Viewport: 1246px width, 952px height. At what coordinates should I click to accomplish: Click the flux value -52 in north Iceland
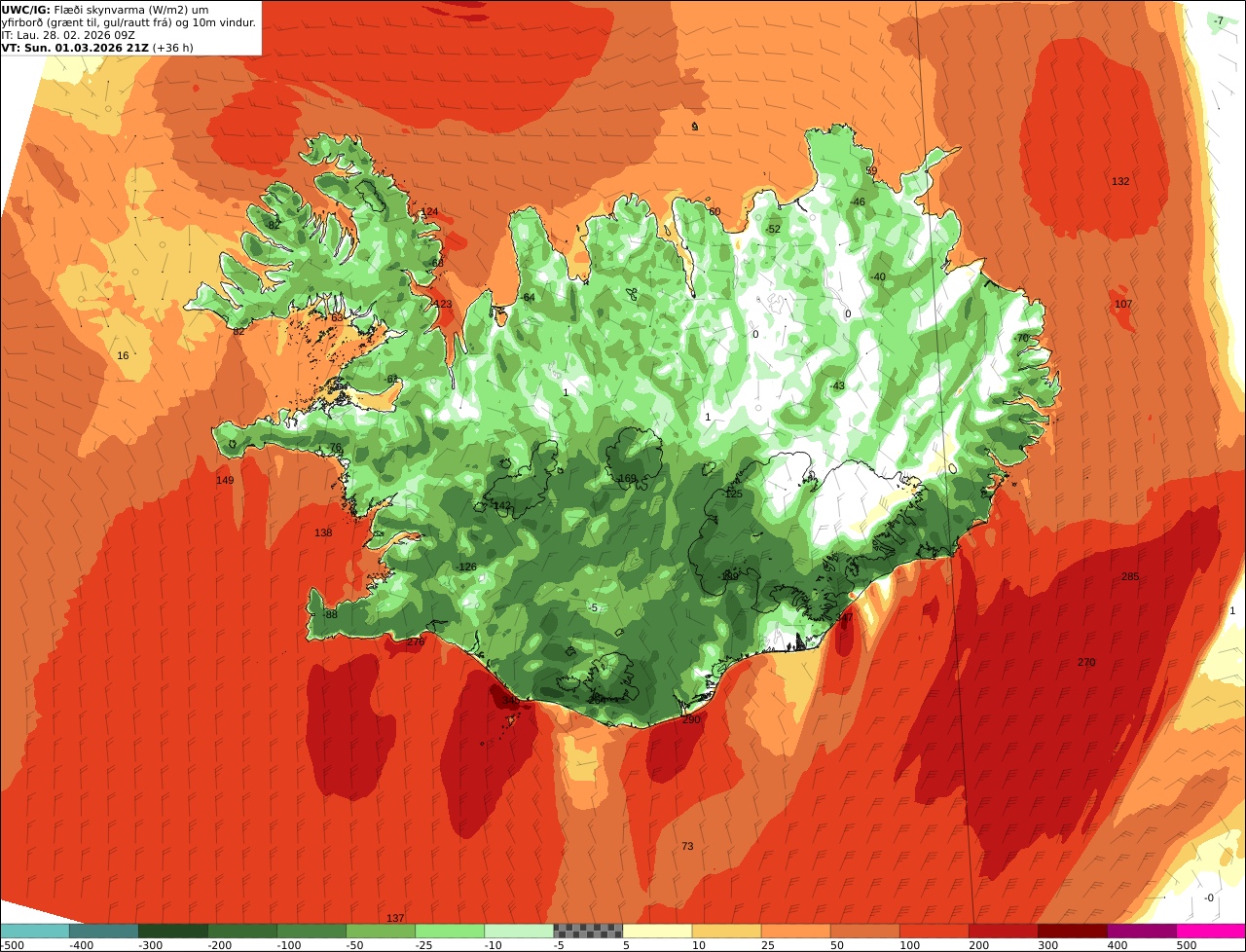(773, 229)
